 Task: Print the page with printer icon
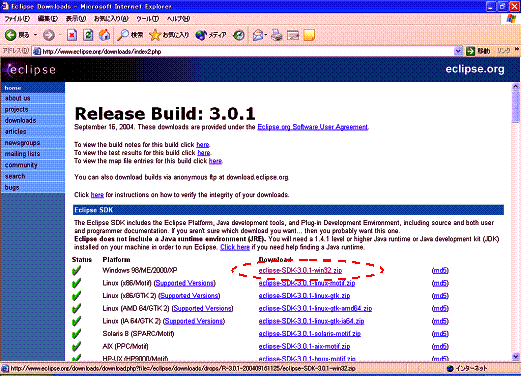point(277,35)
